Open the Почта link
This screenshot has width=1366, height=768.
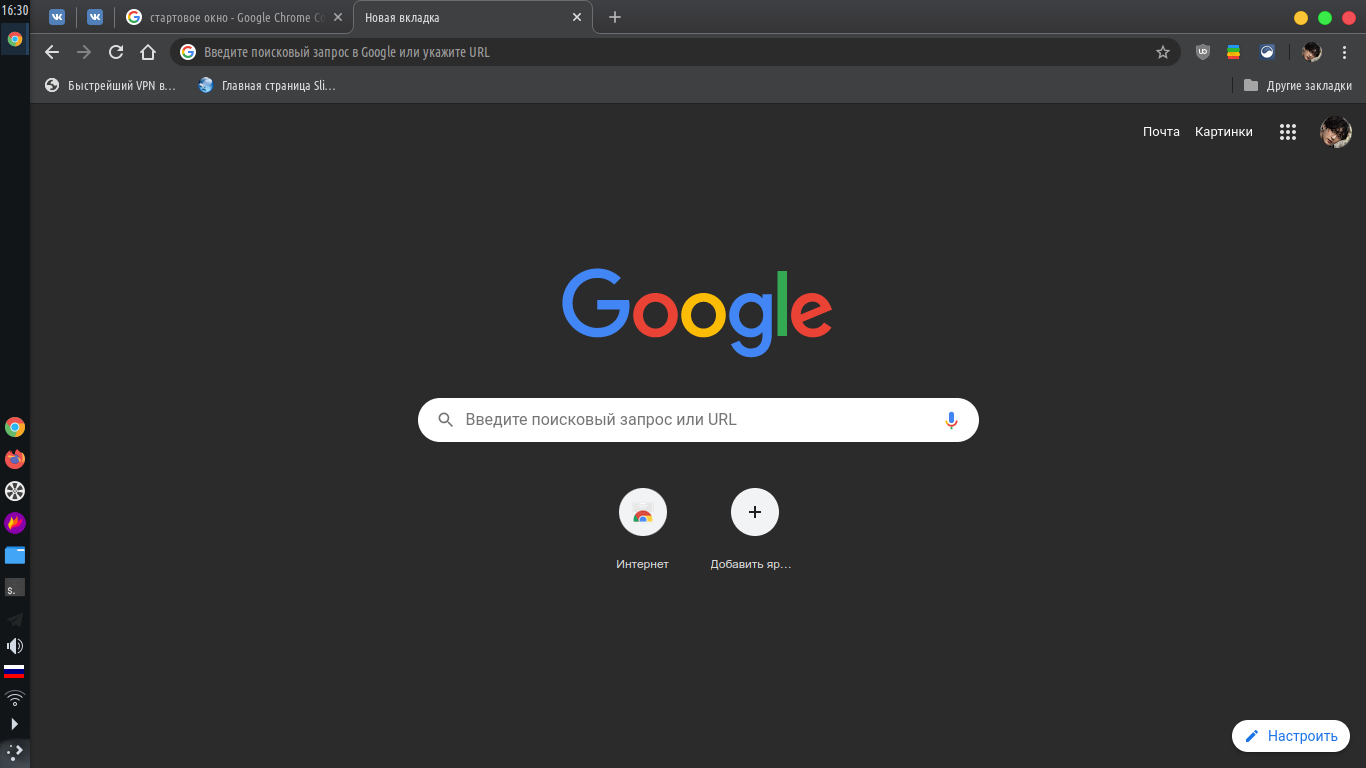coord(1161,131)
